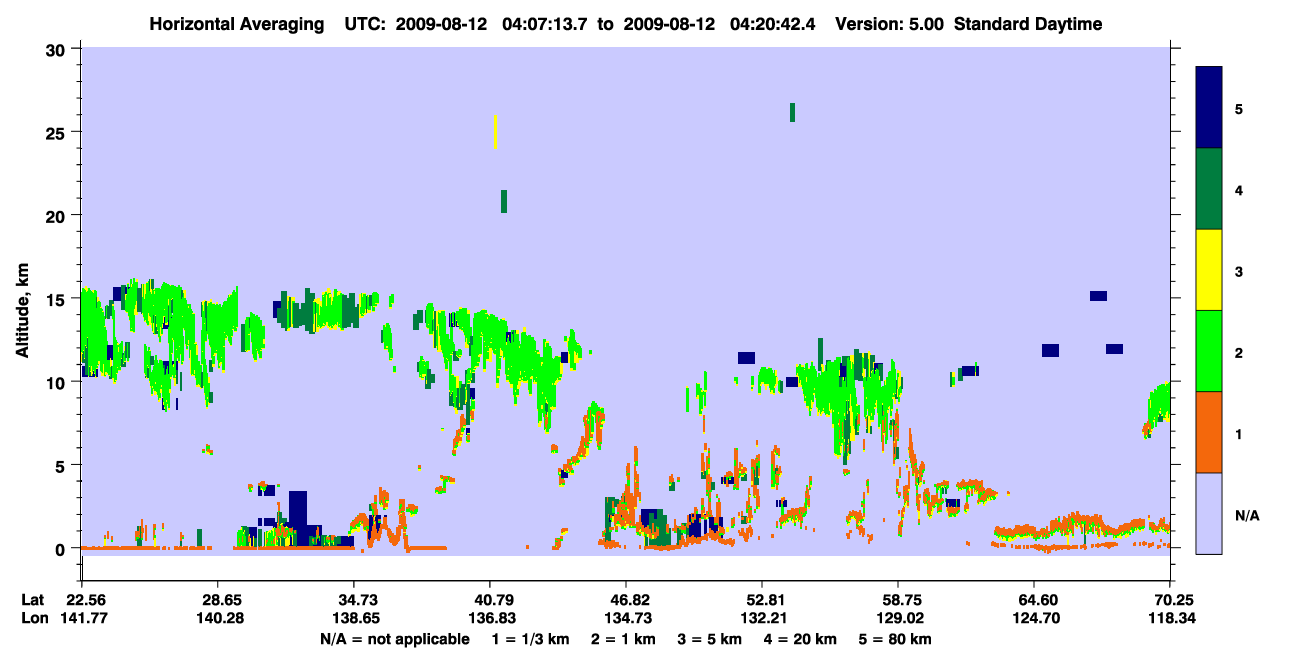
Task: Click the orange level 1 color swatch
Action: click(x=1209, y=432)
